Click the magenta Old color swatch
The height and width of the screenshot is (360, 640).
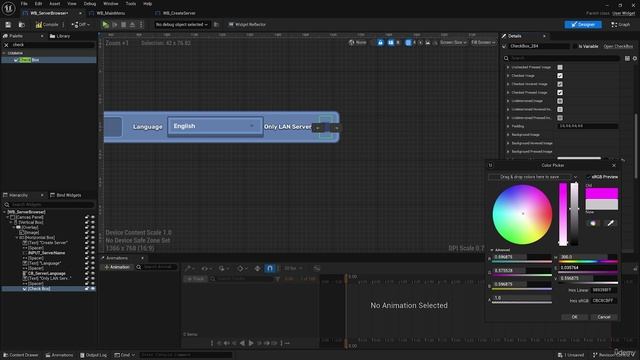[602, 193]
